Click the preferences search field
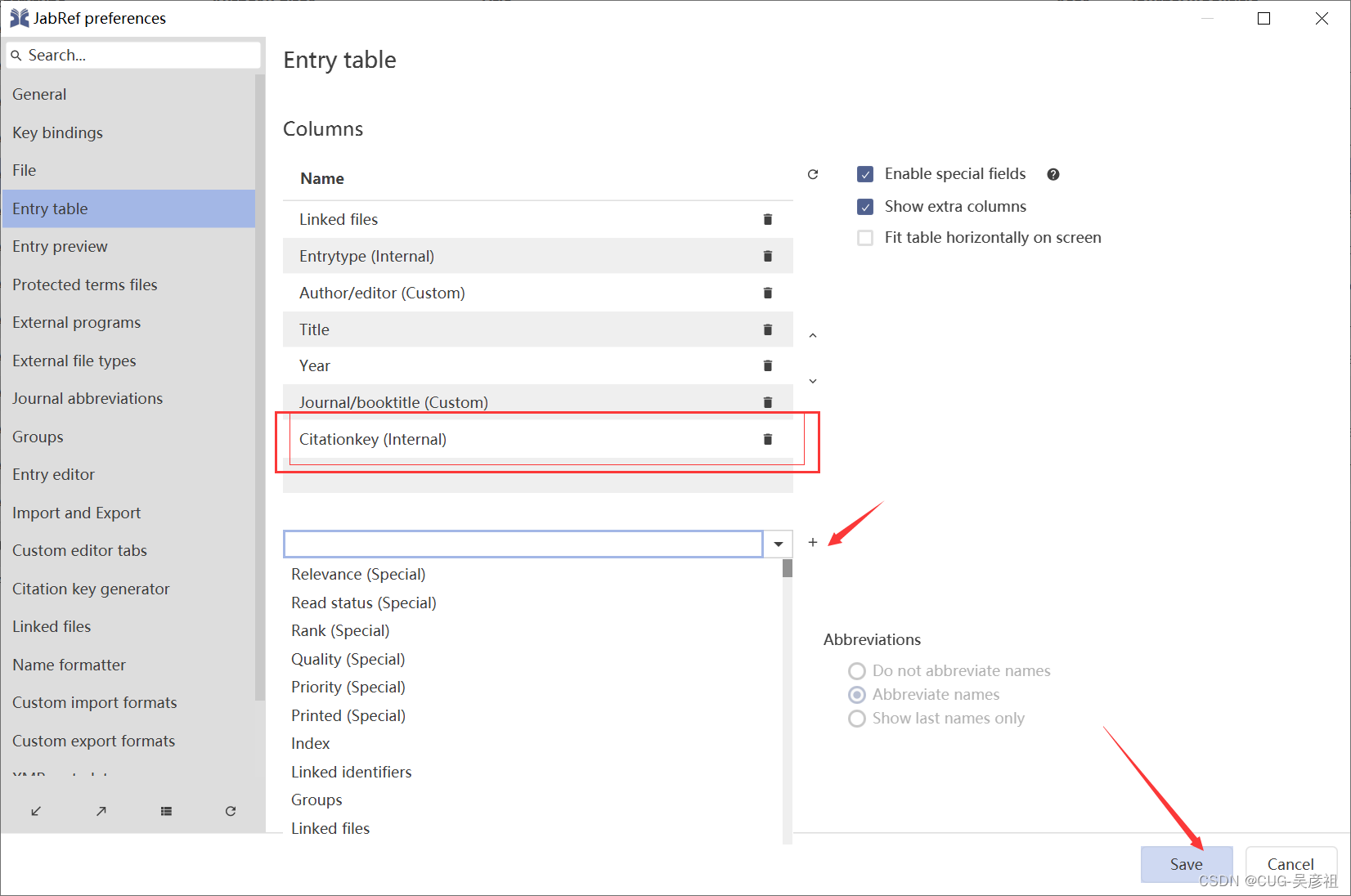This screenshot has height=896, width=1351. [x=133, y=55]
